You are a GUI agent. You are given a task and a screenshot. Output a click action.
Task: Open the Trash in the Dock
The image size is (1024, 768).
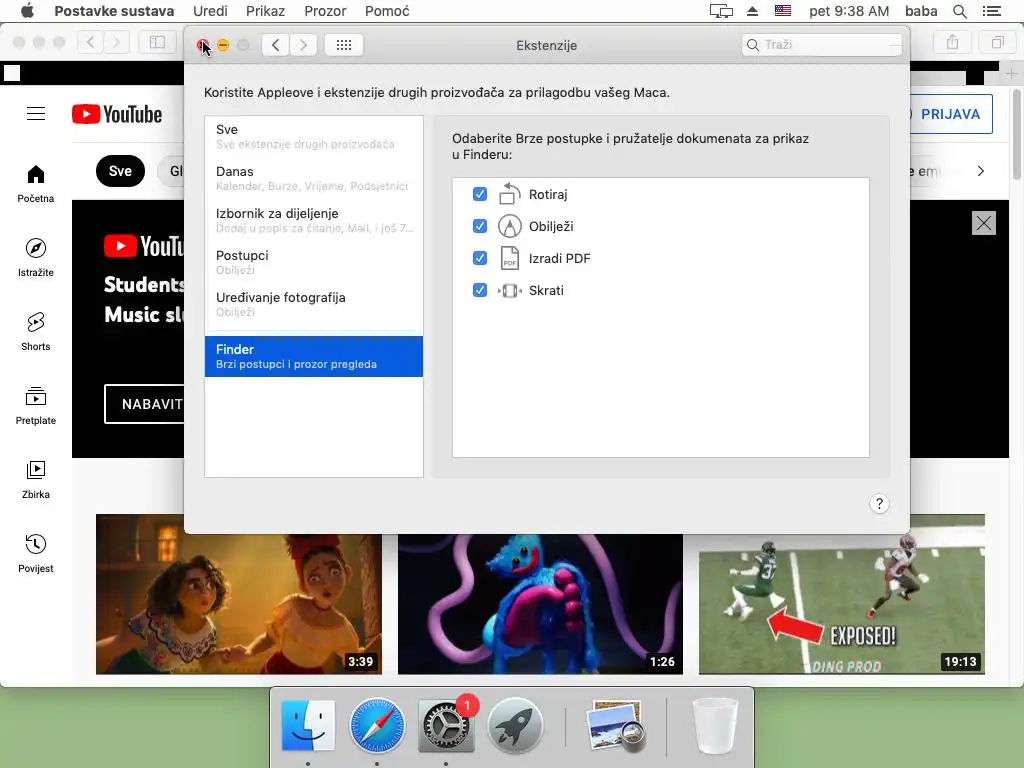[714, 726]
